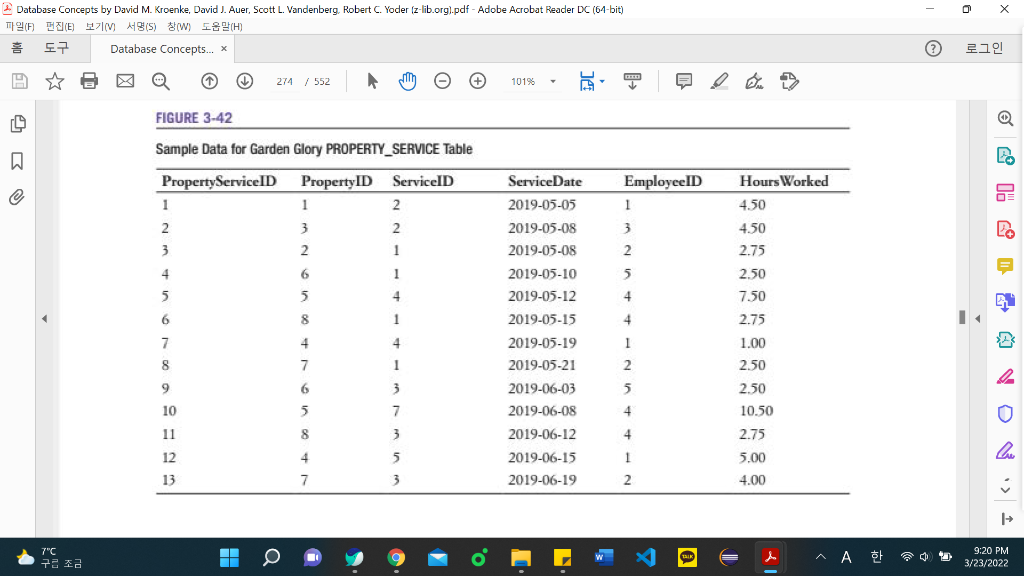This screenshot has height=576, width=1024.
Task: Open the Find text magnifier tool
Action: pyautogui.click(x=161, y=81)
